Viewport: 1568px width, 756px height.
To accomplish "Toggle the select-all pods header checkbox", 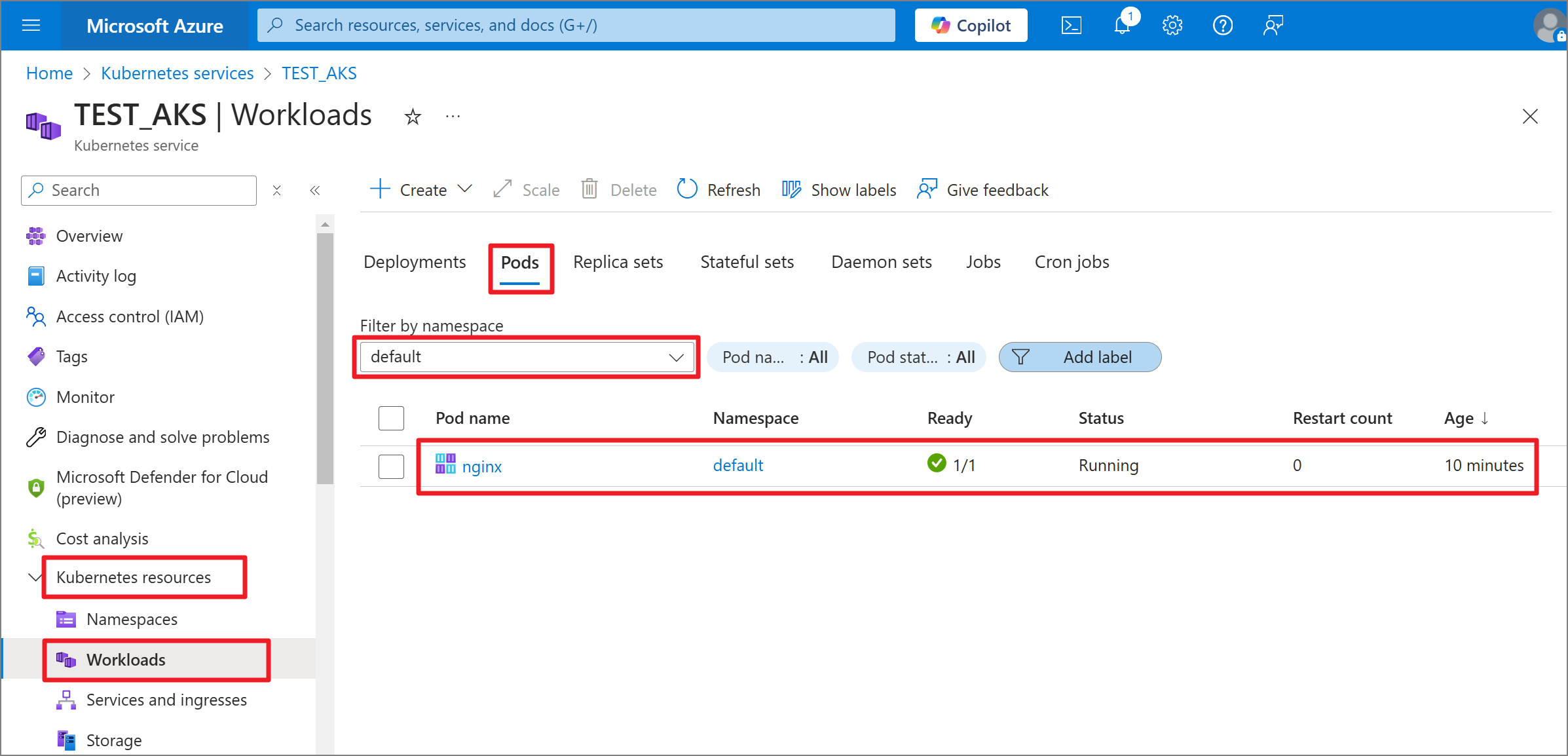I will 391,418.
